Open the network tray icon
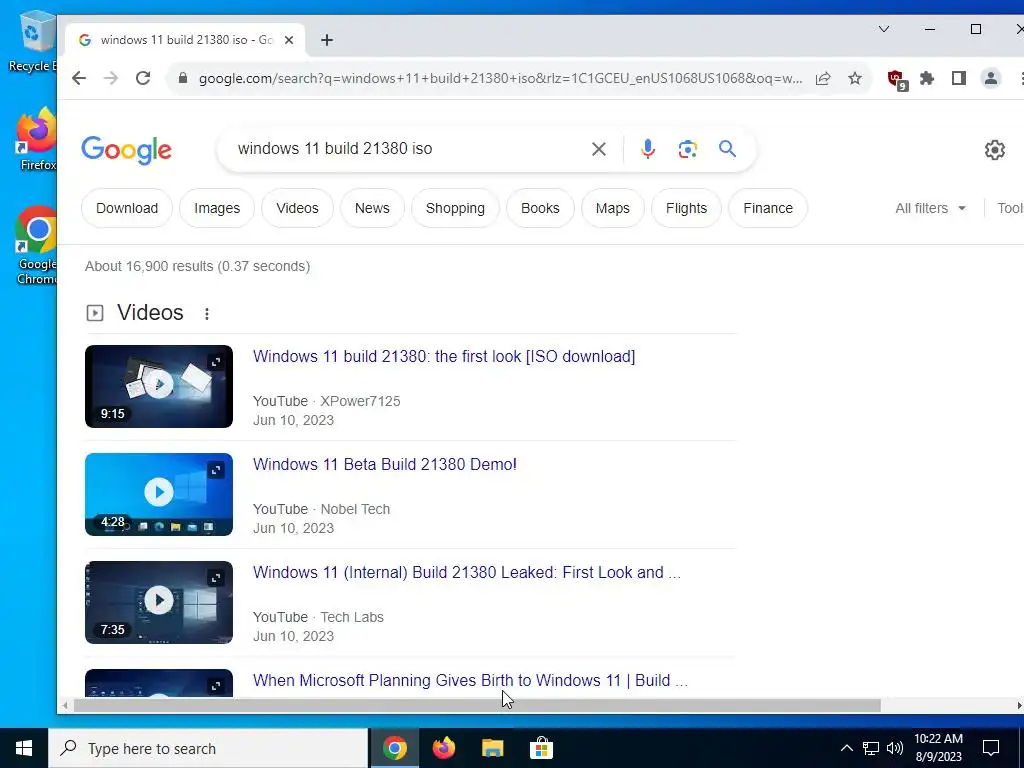Viewport: 1024px width, 768px height. tap(871, 748)
